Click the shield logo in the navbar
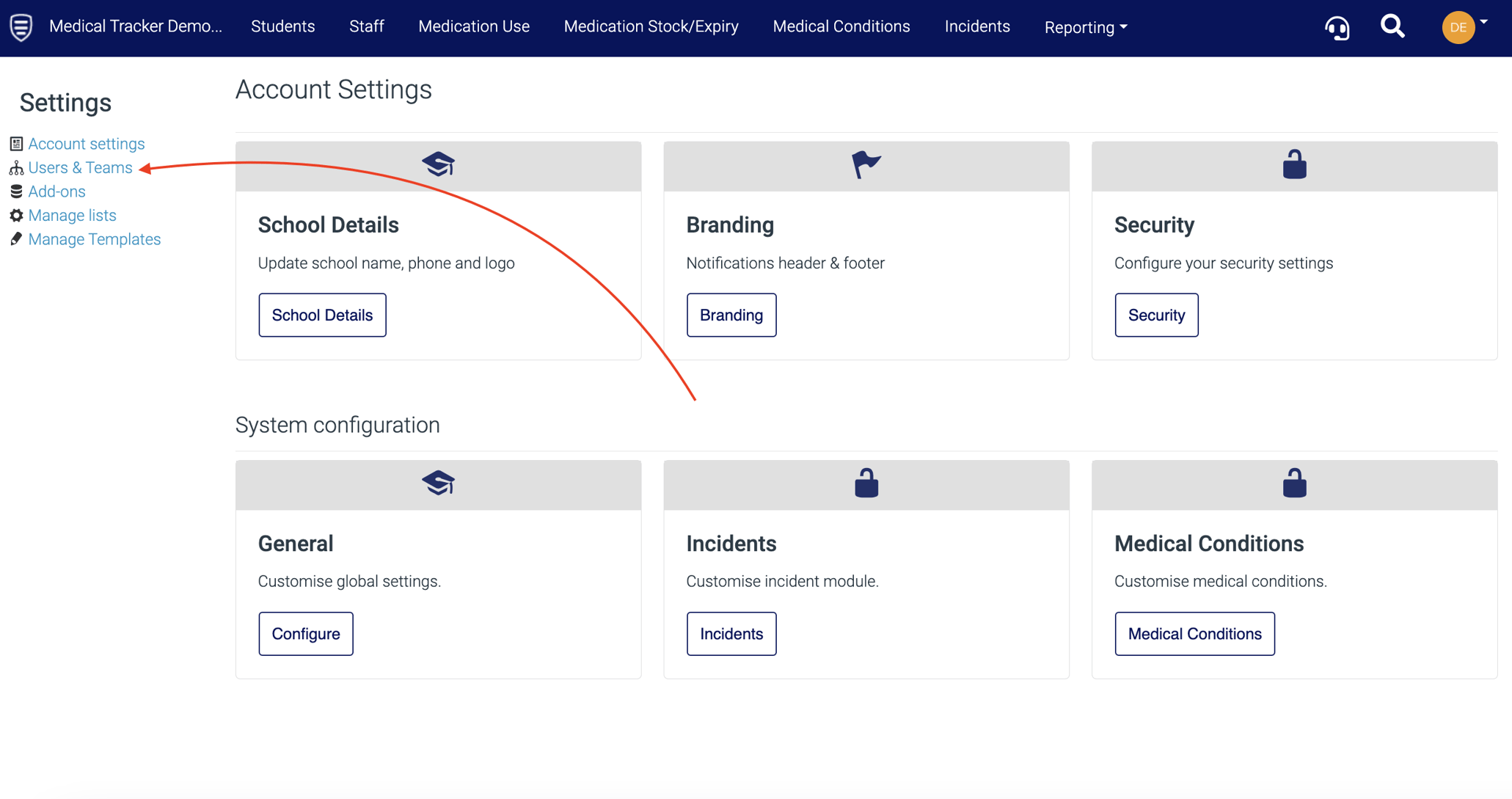Screen dimensions: 1512x799 tap(21, 27)
